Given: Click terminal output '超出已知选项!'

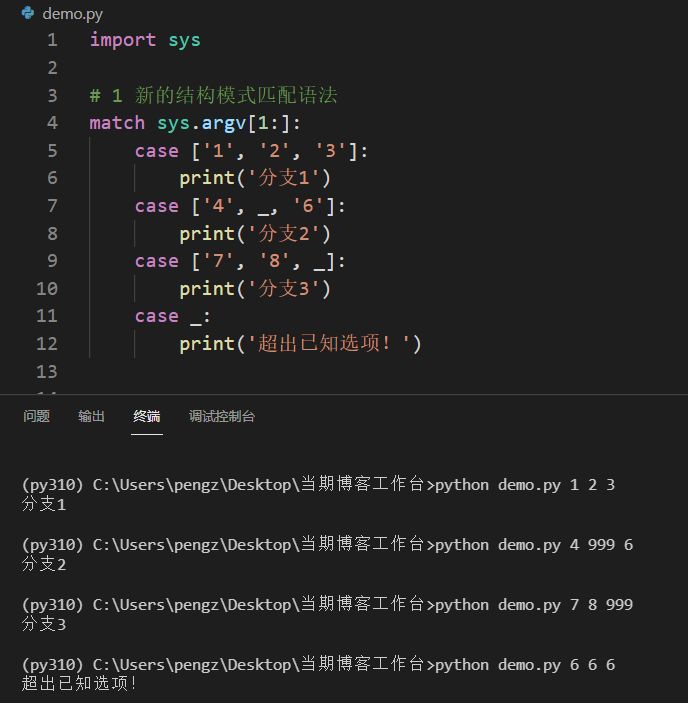Looking at the screenshot, I should pyautogui.click(x=79, y=684).
